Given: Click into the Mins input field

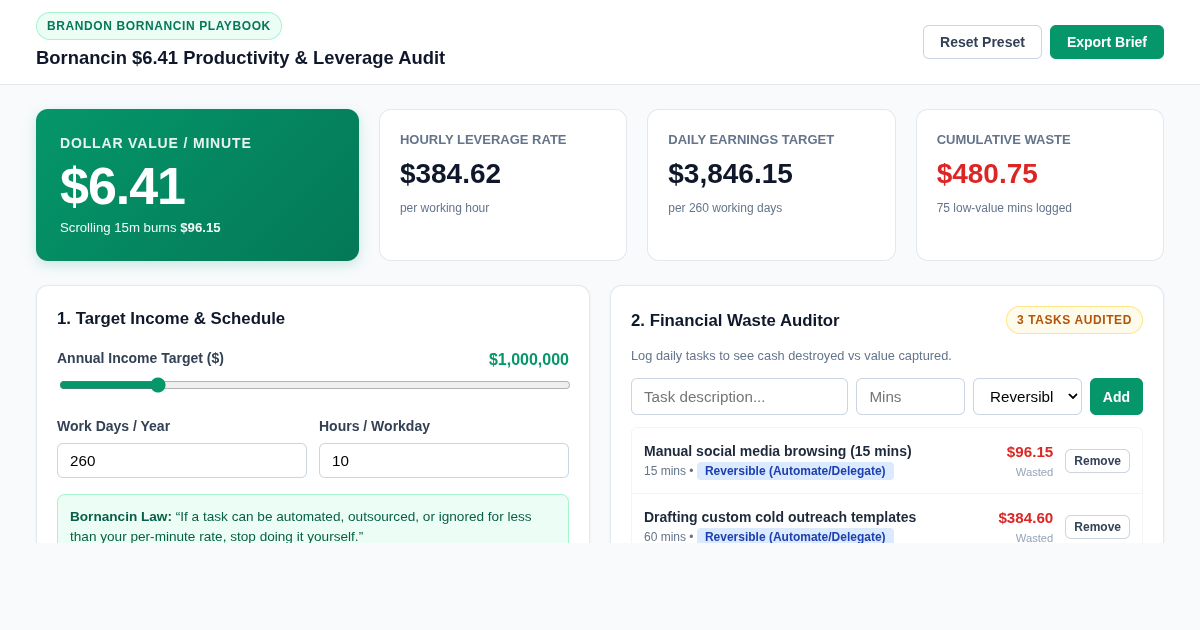Looking at the screenshot, I should click(910, 396).
